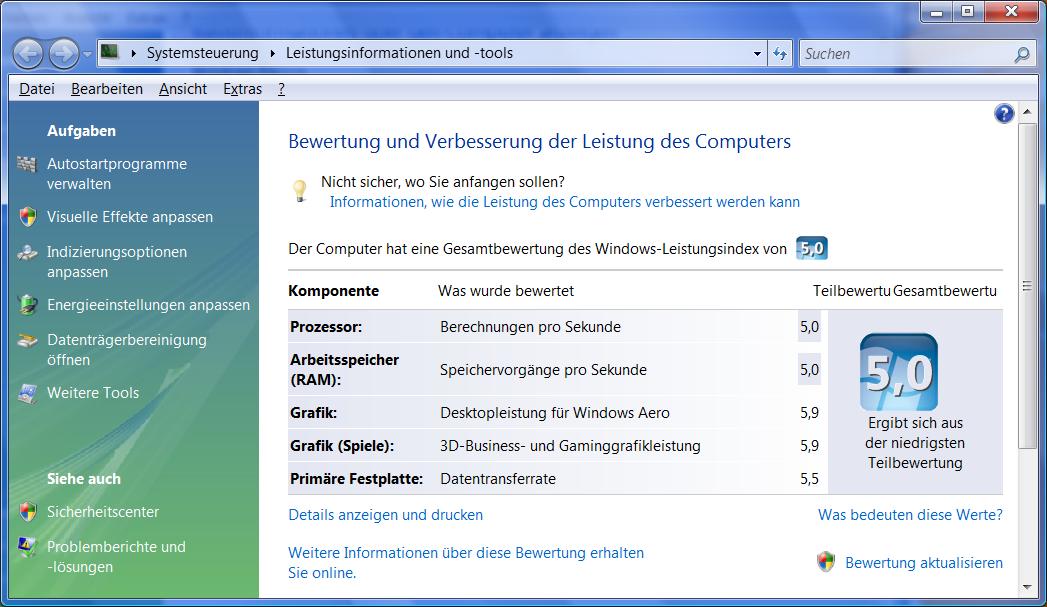The height and width of the screenshot is (607, 1047).
Task: Click the Back navigation arrow
Action: click(28, 53)
